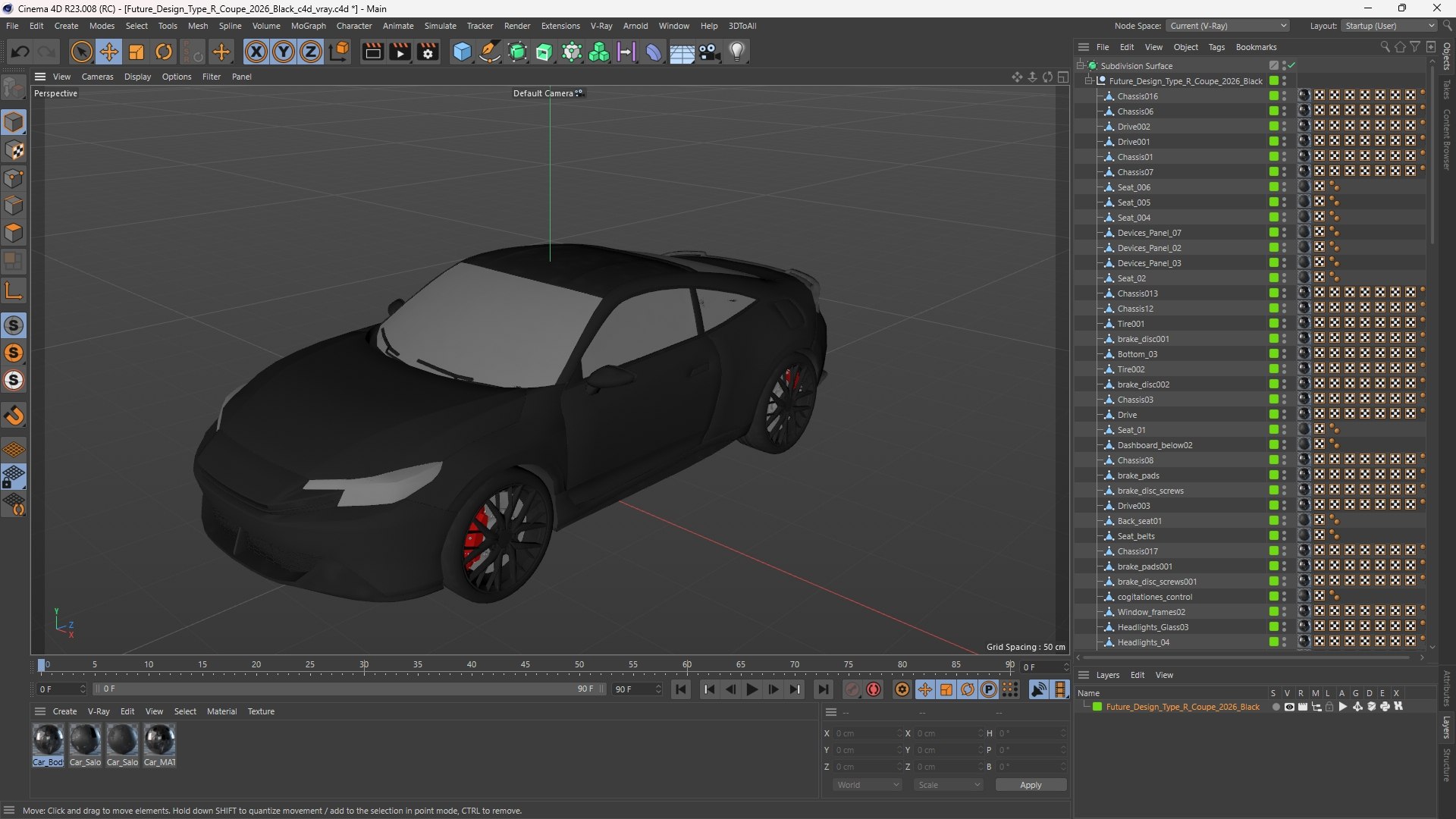Open the Spline Pen tool
The height and width of the screenshot is (819, 1456).
[490, 52]
